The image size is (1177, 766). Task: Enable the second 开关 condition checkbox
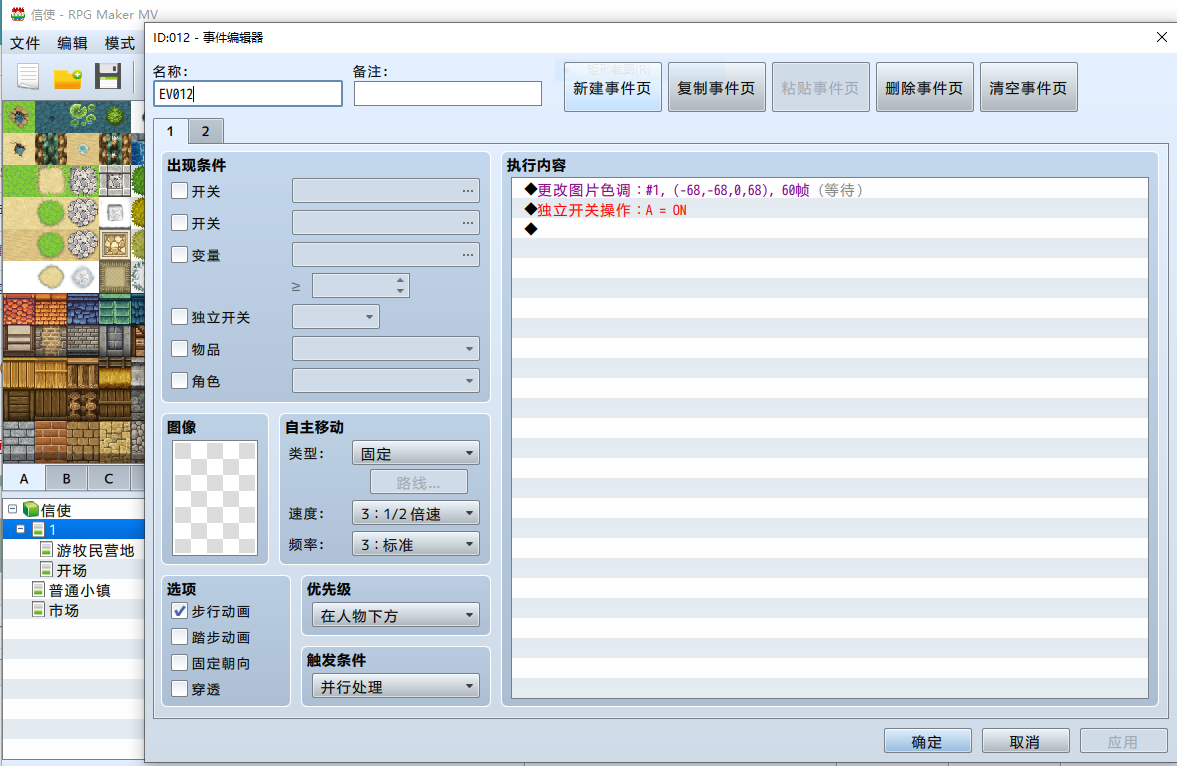click(179, 223)
